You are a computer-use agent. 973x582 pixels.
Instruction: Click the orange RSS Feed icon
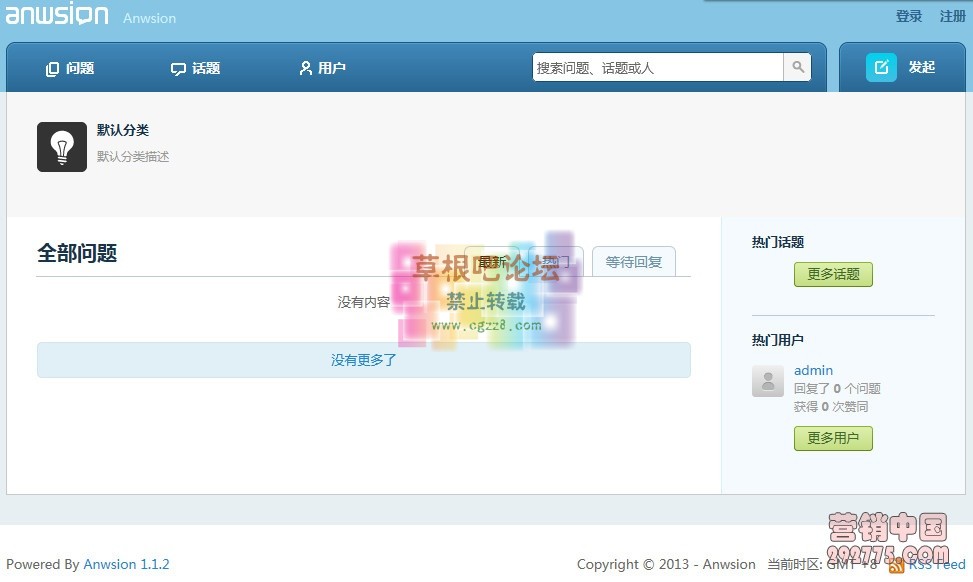pyautogui.click(x=898, y=564)
